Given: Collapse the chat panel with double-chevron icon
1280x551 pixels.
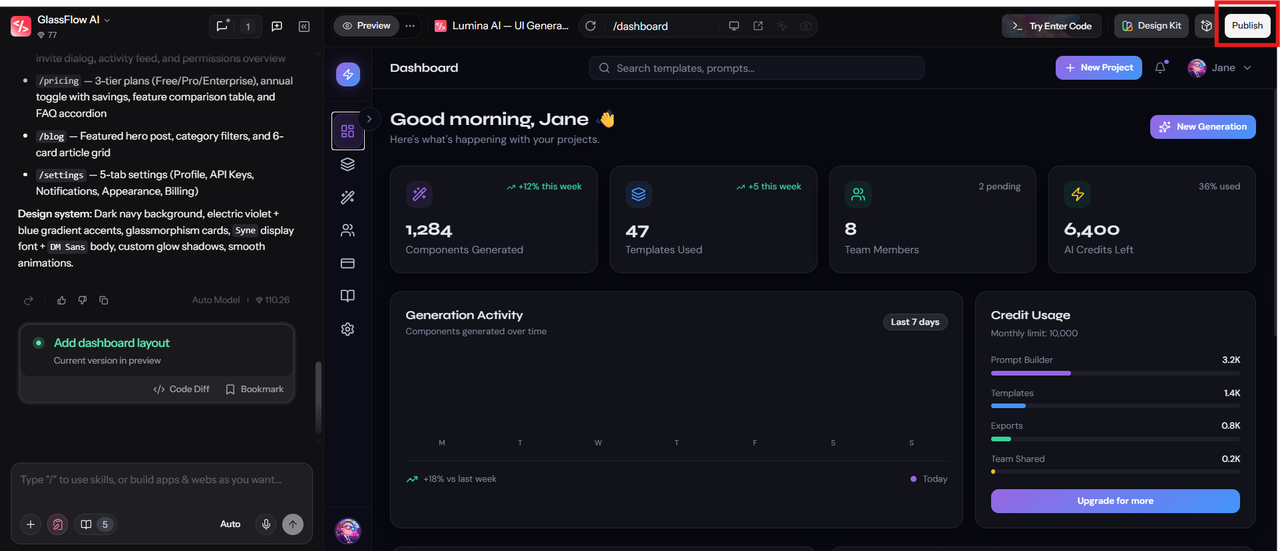Looking at the screenshot, I should pos(304,26).
